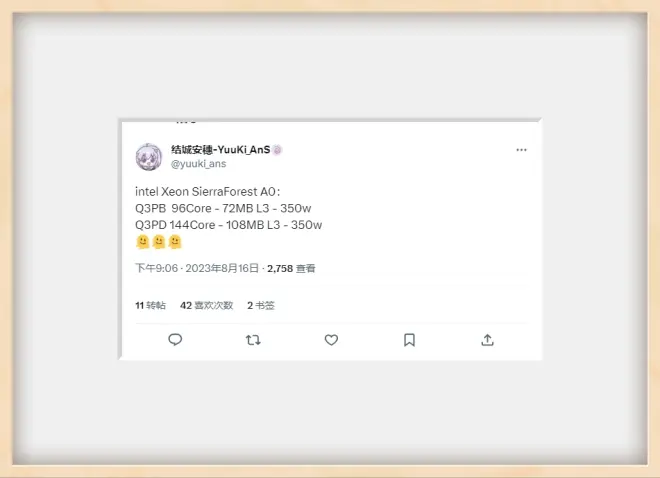Open the 结城安穗-YuuKi_AnS display name link

pyautogui.click(x=221, y=150)
